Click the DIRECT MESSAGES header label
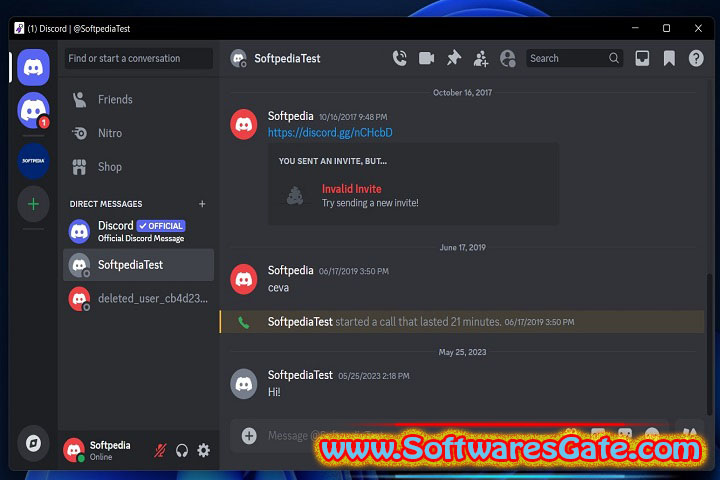Screen dimensions: 720x480 pos(106,203)
